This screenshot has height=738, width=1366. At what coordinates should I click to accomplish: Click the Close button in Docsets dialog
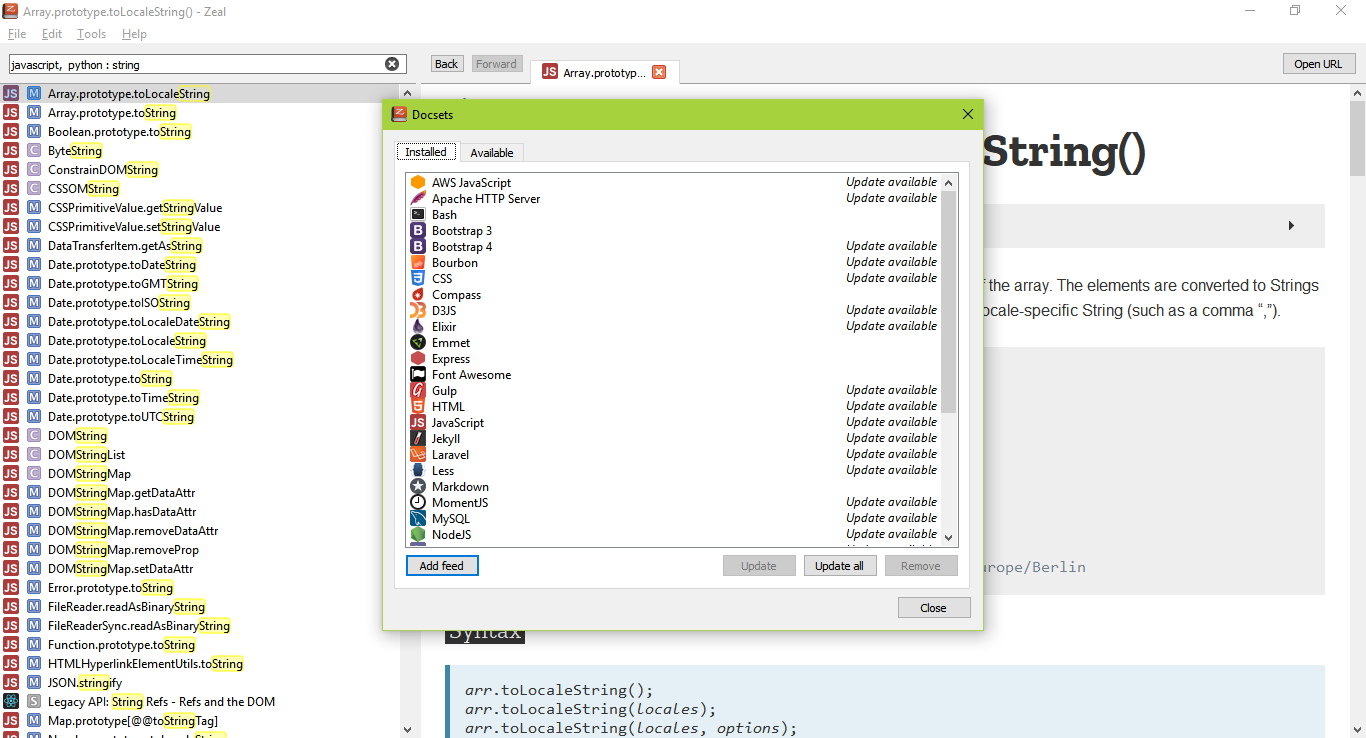(x=934, y=608)
